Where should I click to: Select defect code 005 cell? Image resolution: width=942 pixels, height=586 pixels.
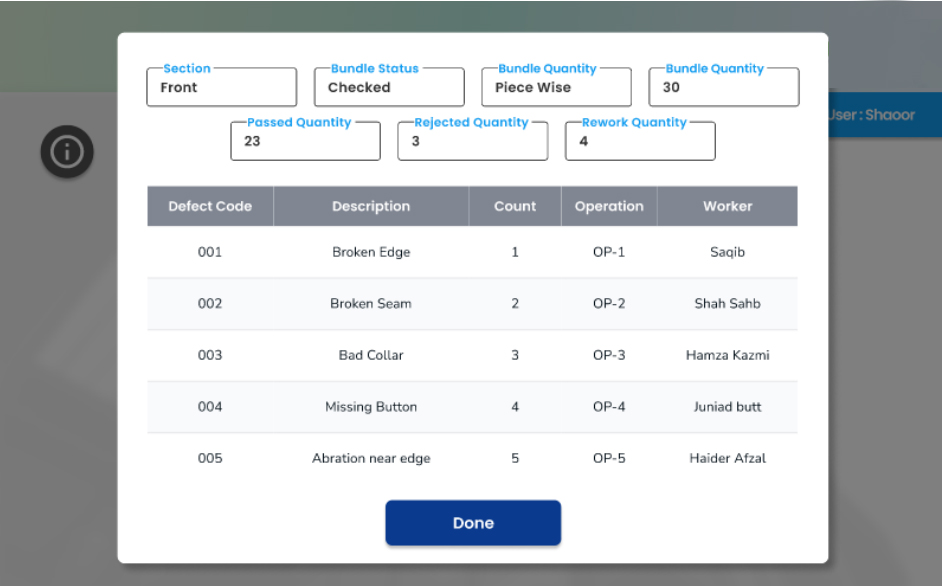tap(210, 459)
